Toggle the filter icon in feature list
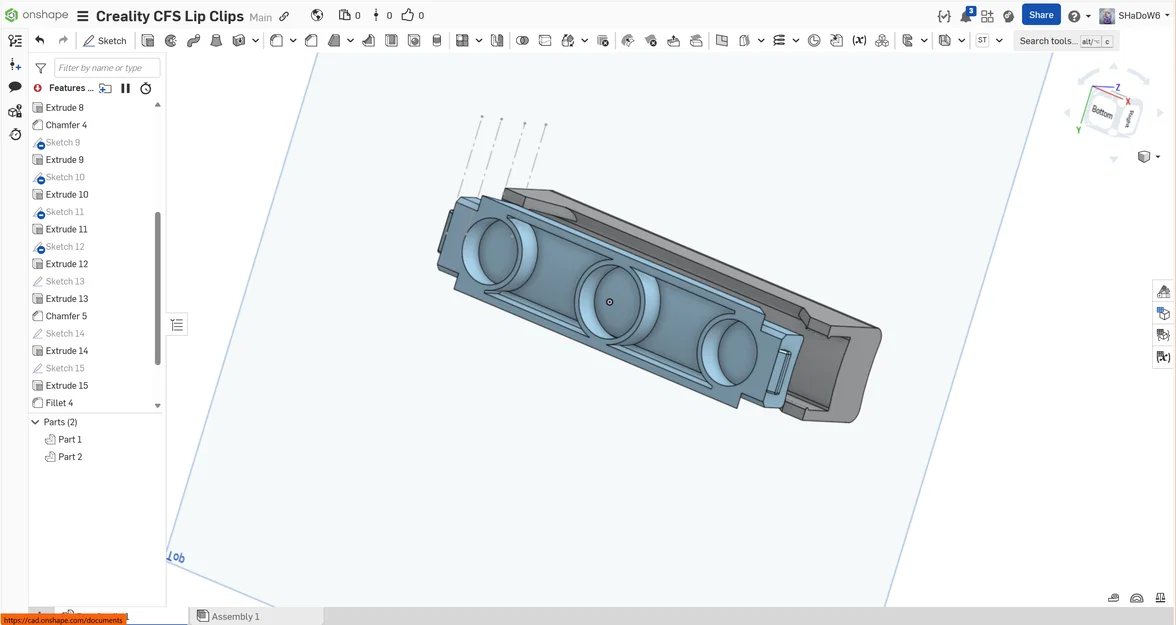Image resolution: width=1176 pixels, height=625 pixels. [x=40, y=68]
